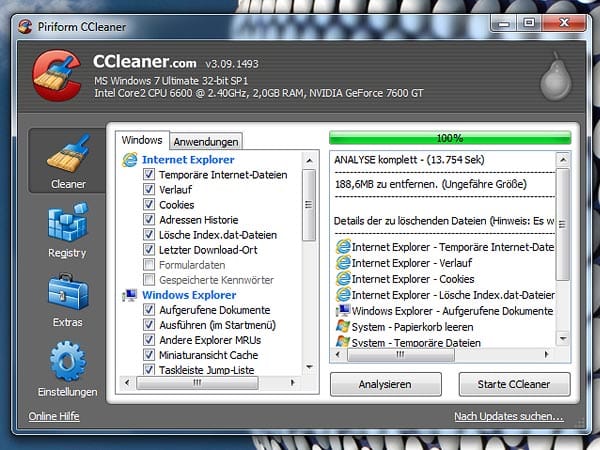This screenshot has width=600, height=450.
Task: Switch to the Anwendungen tab
Action: (206, 142)
